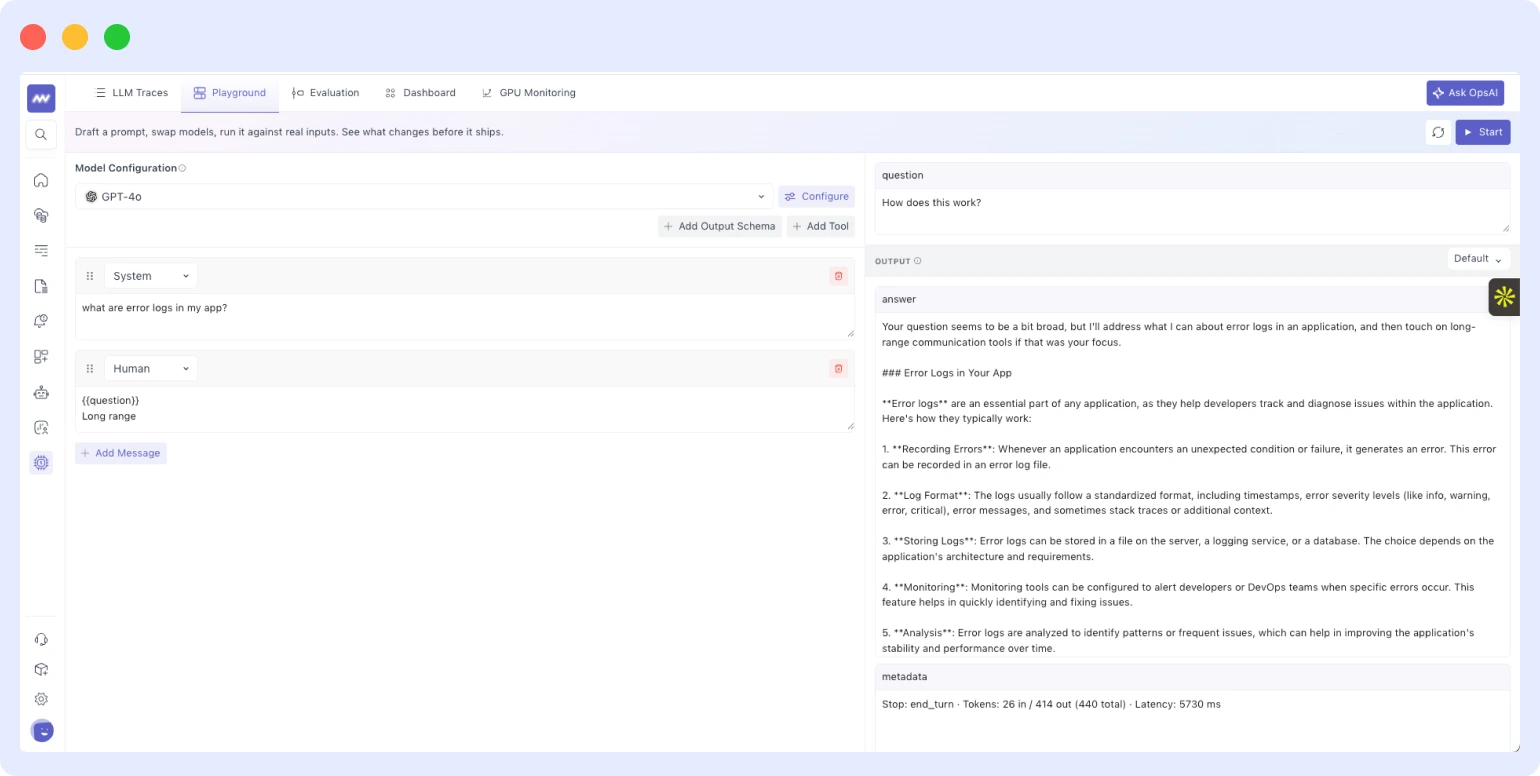
Task: Open the settings gear in the sidebar
Action: pos(41,699)
